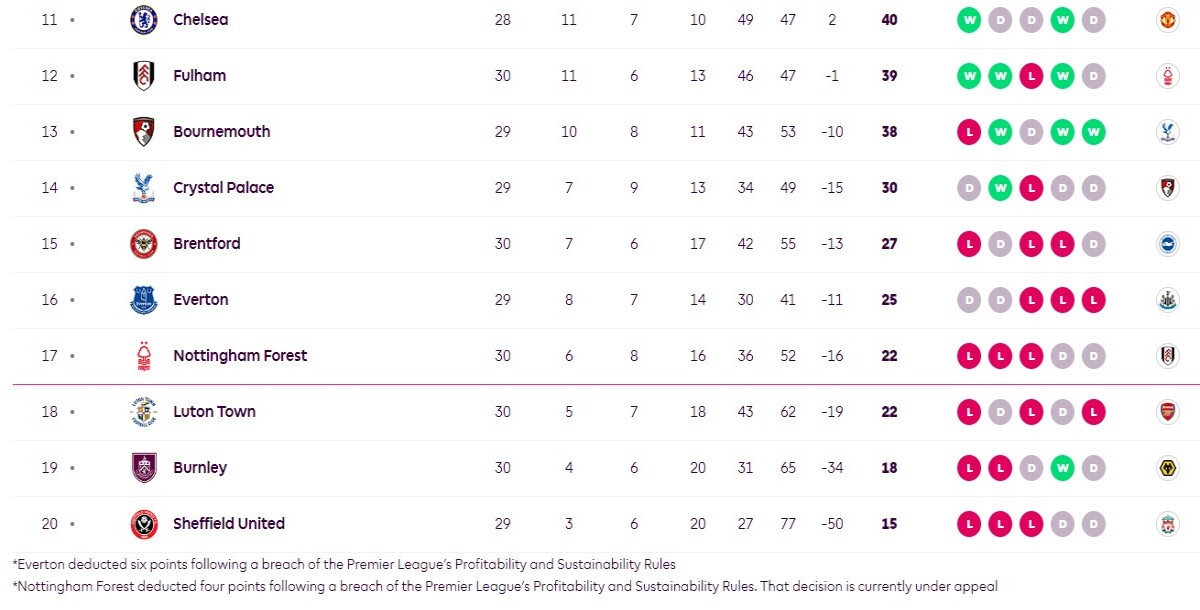
Task: Select the Crystal Palace eagle crest
Action: [144, 188]
